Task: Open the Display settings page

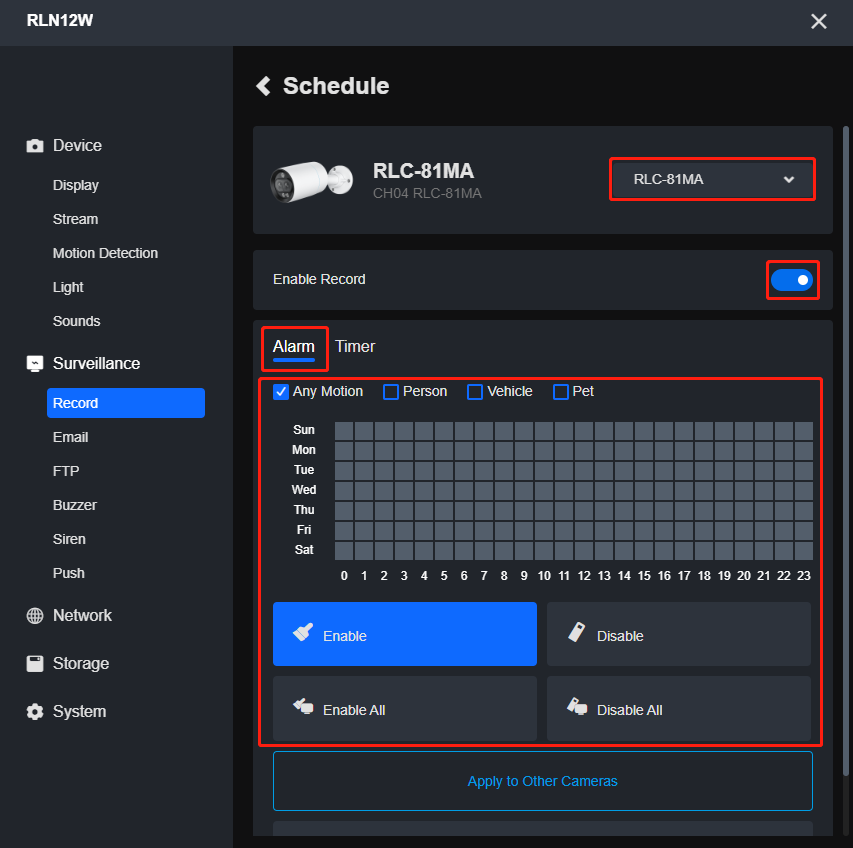Action: click(x=76, y=185)
